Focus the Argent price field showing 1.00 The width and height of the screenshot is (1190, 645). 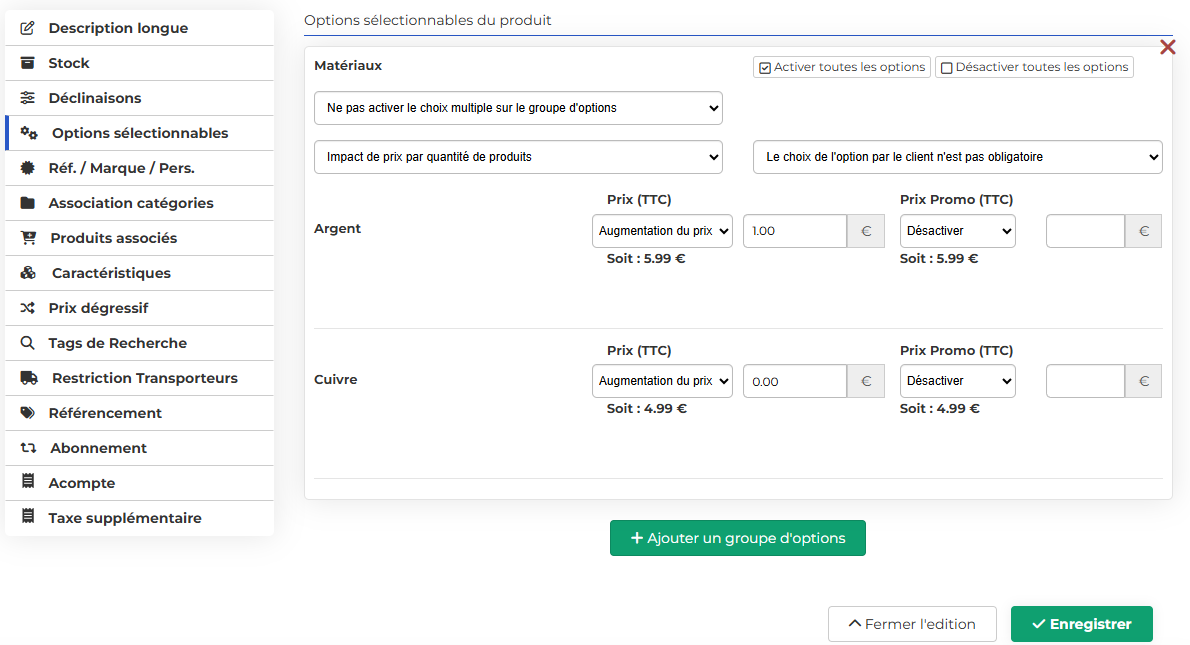coord(795,231)
